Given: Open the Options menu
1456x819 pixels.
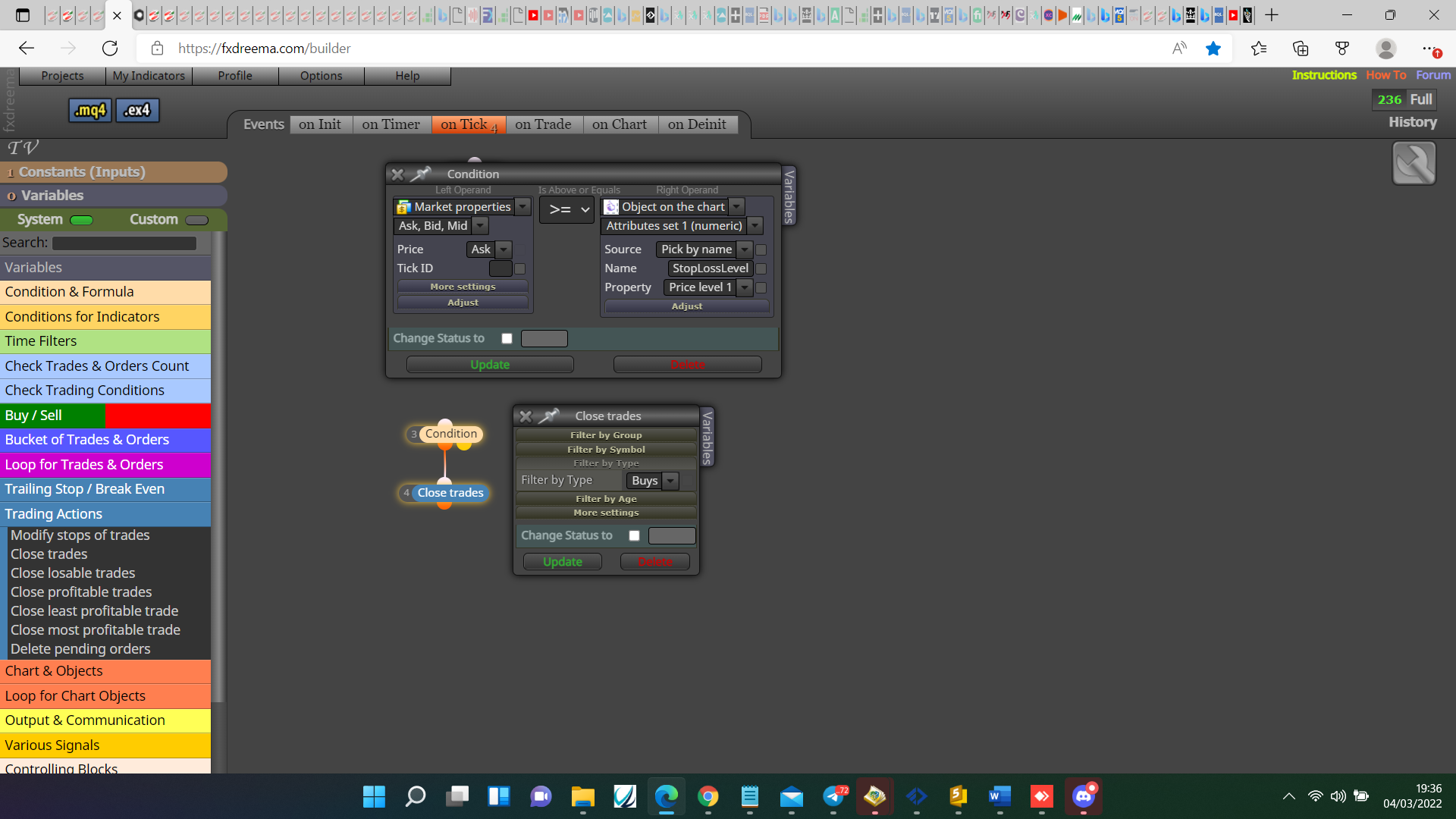Looking at the screenshot, I should (322, 76).
